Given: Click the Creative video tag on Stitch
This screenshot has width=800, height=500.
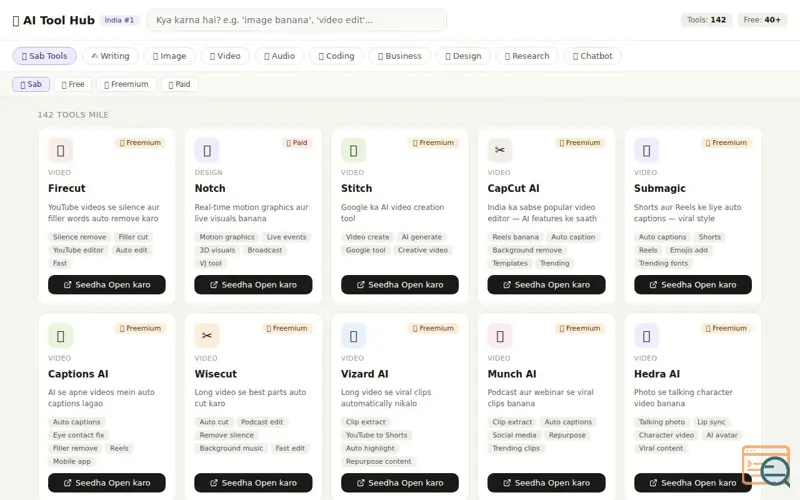Looking at the screenshot, I should click(422, 251).
